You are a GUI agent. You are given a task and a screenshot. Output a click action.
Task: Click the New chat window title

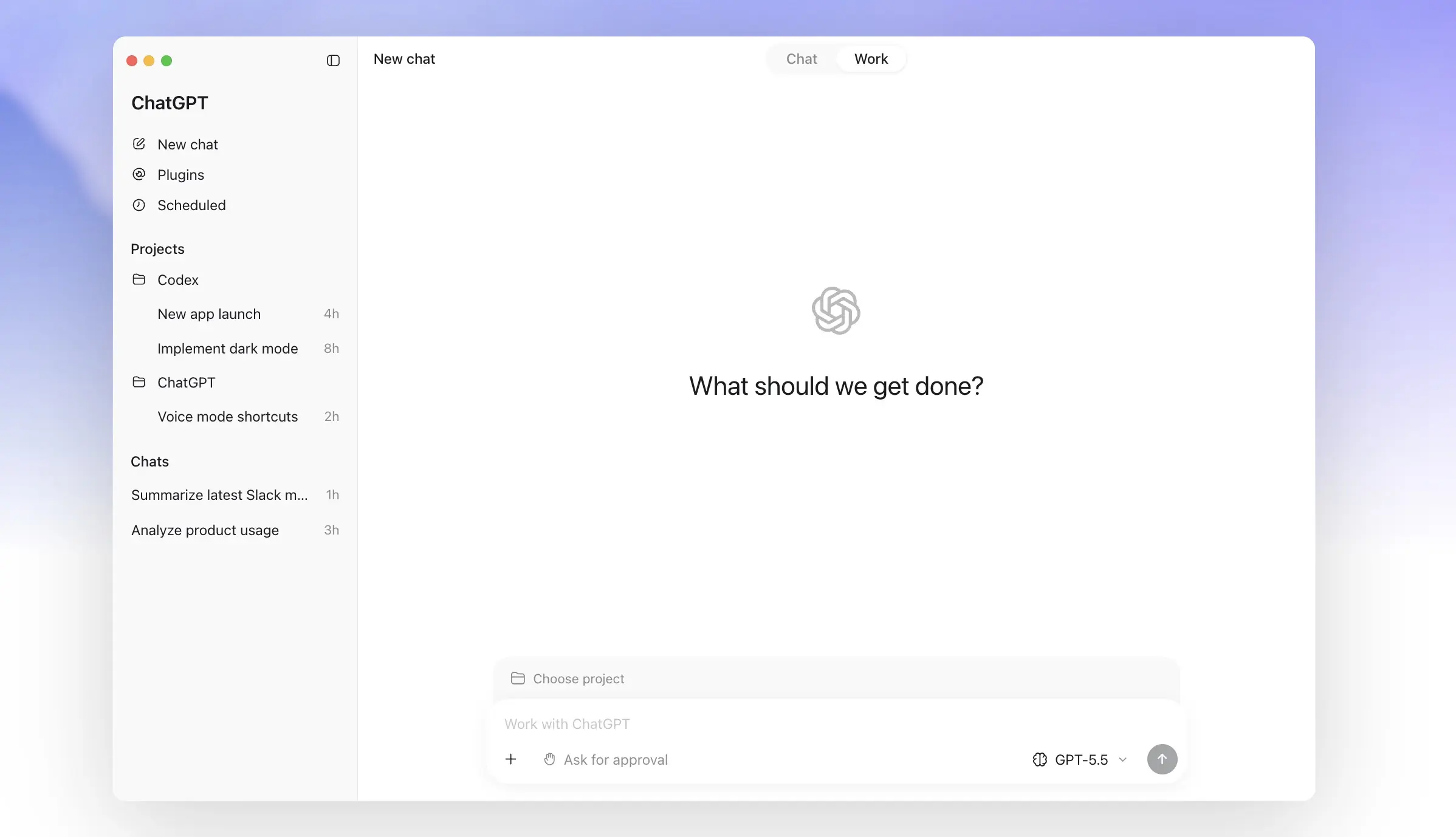pos(404,59)
